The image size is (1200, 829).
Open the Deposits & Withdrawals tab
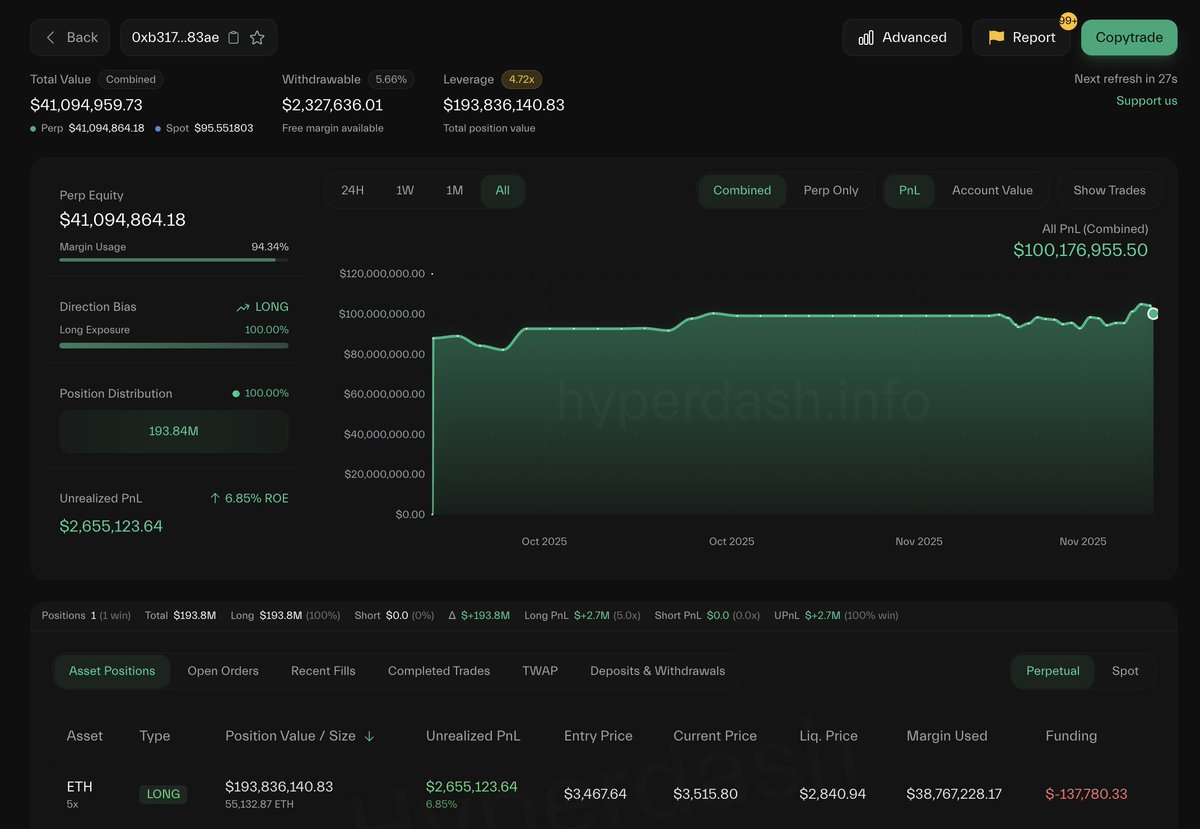tap(657, 671)
